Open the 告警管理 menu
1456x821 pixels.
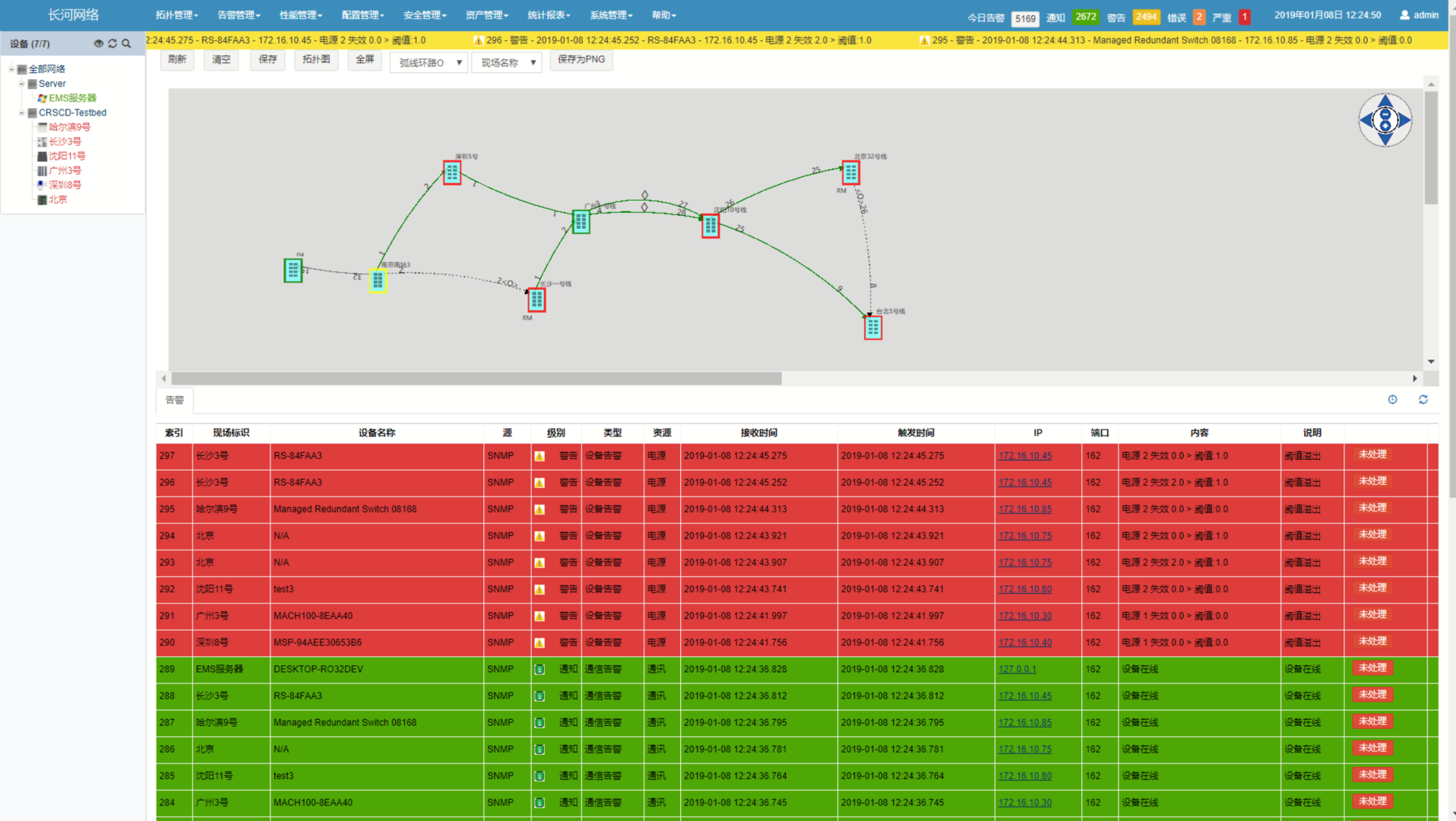(239, 15)
